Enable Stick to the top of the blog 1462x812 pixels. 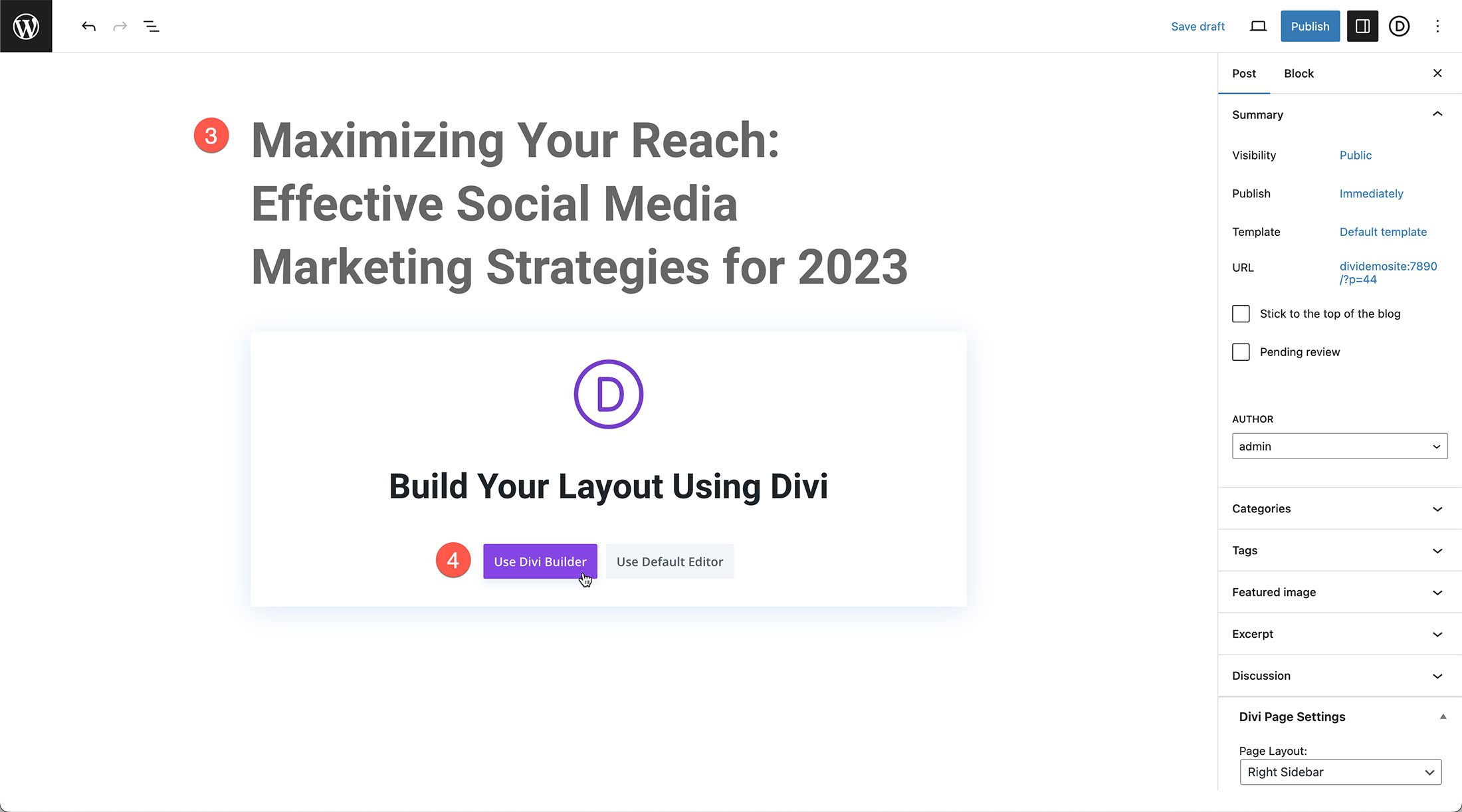[x=1241, y=313]
